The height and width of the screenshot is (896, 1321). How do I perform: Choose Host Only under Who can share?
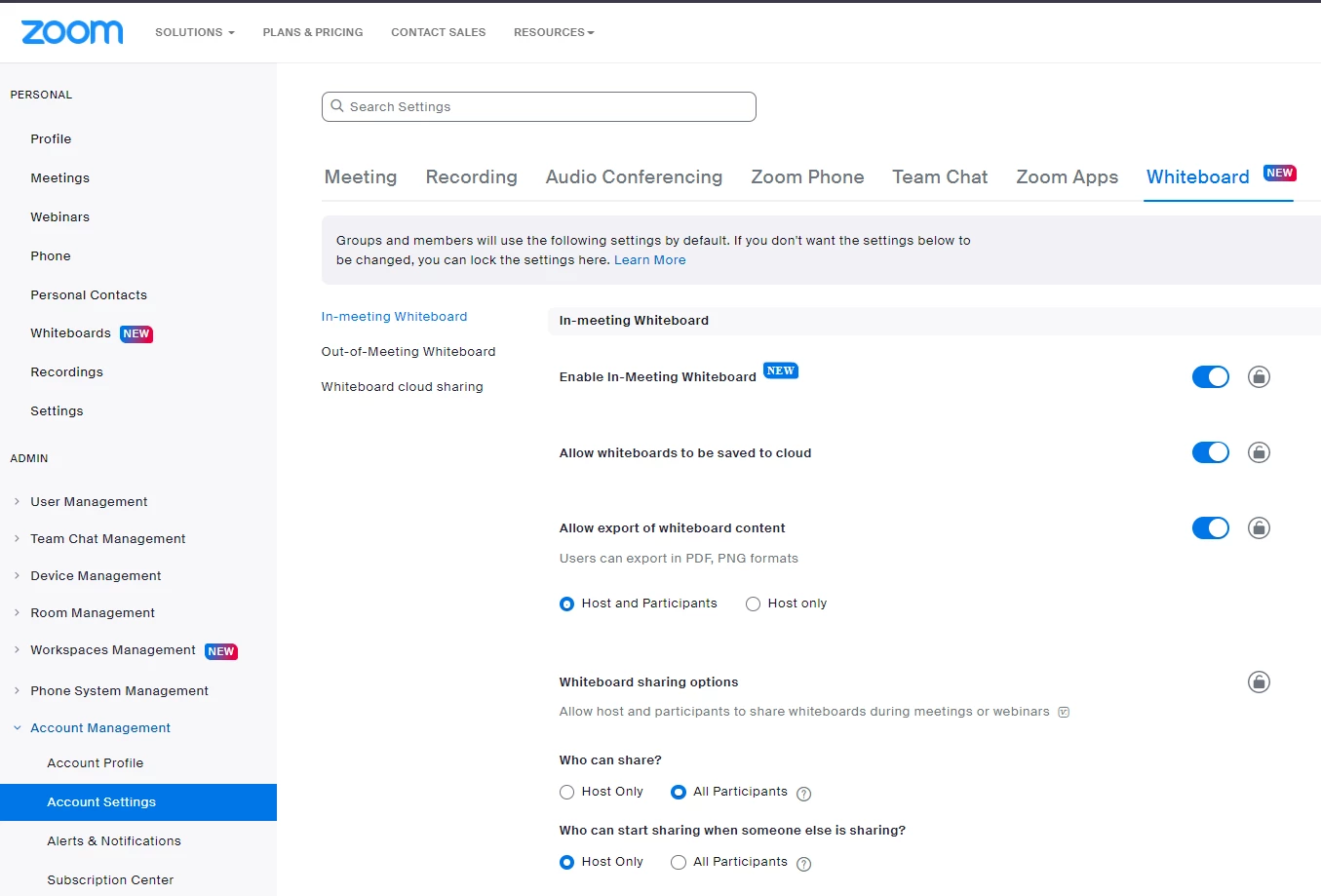pos(566,793)
